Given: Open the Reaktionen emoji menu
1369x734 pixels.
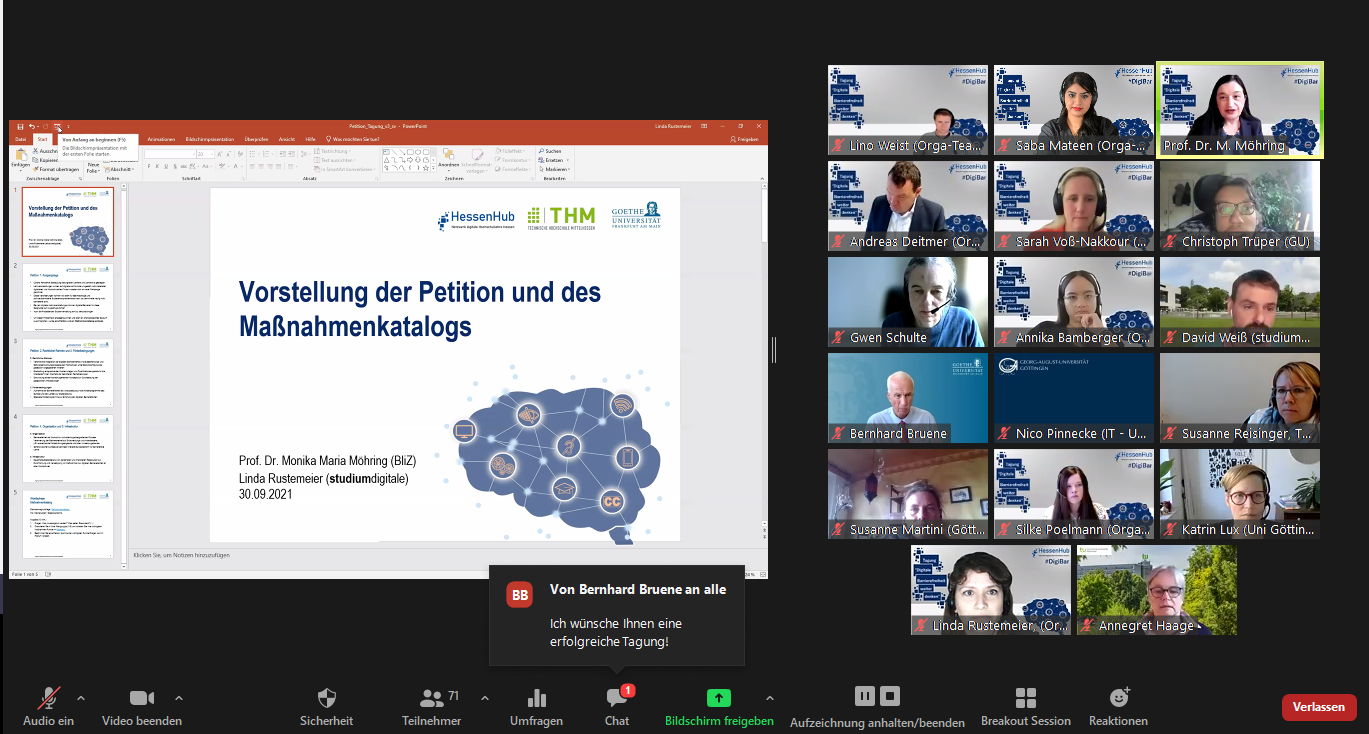Looking at the screenshot, I should 1118,705.
